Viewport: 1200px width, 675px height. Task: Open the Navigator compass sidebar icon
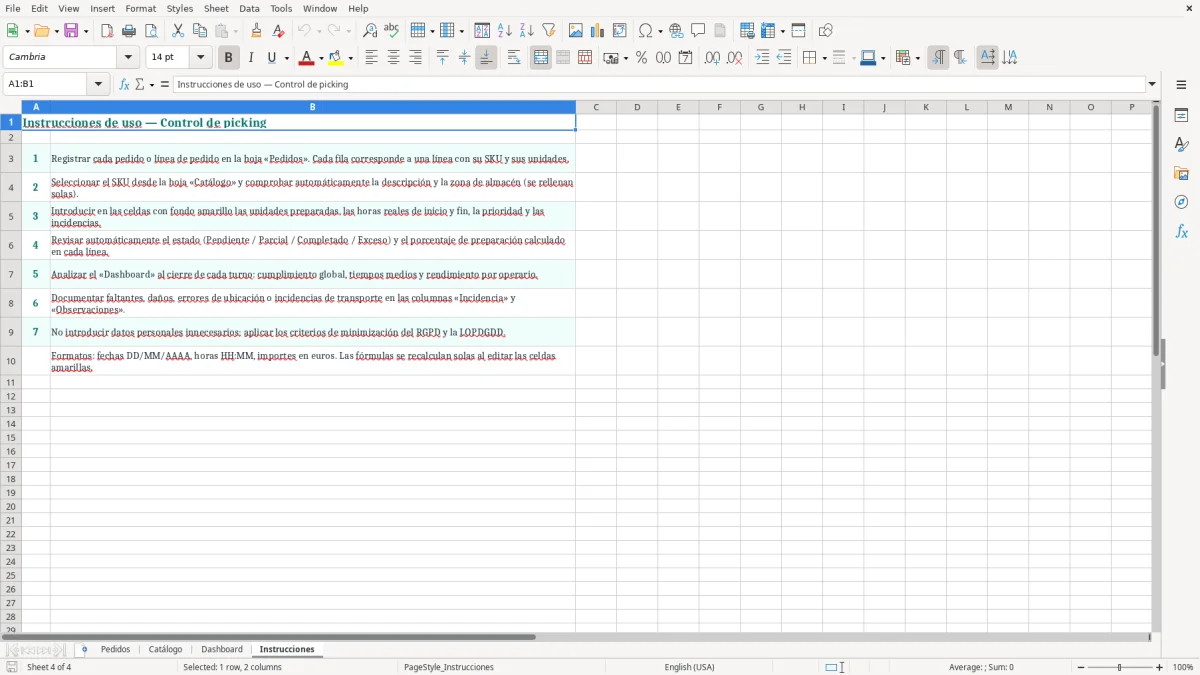coord(1181,202)
